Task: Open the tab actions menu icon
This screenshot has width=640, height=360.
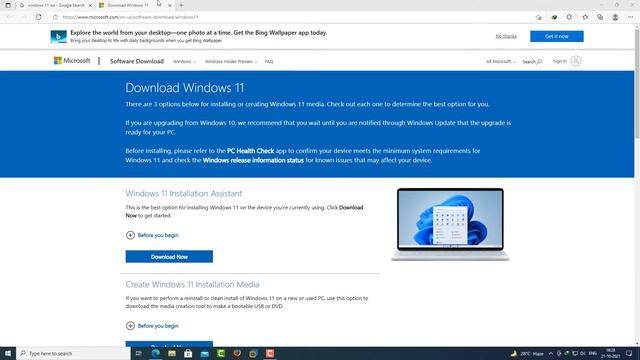Action: (8, 5)
